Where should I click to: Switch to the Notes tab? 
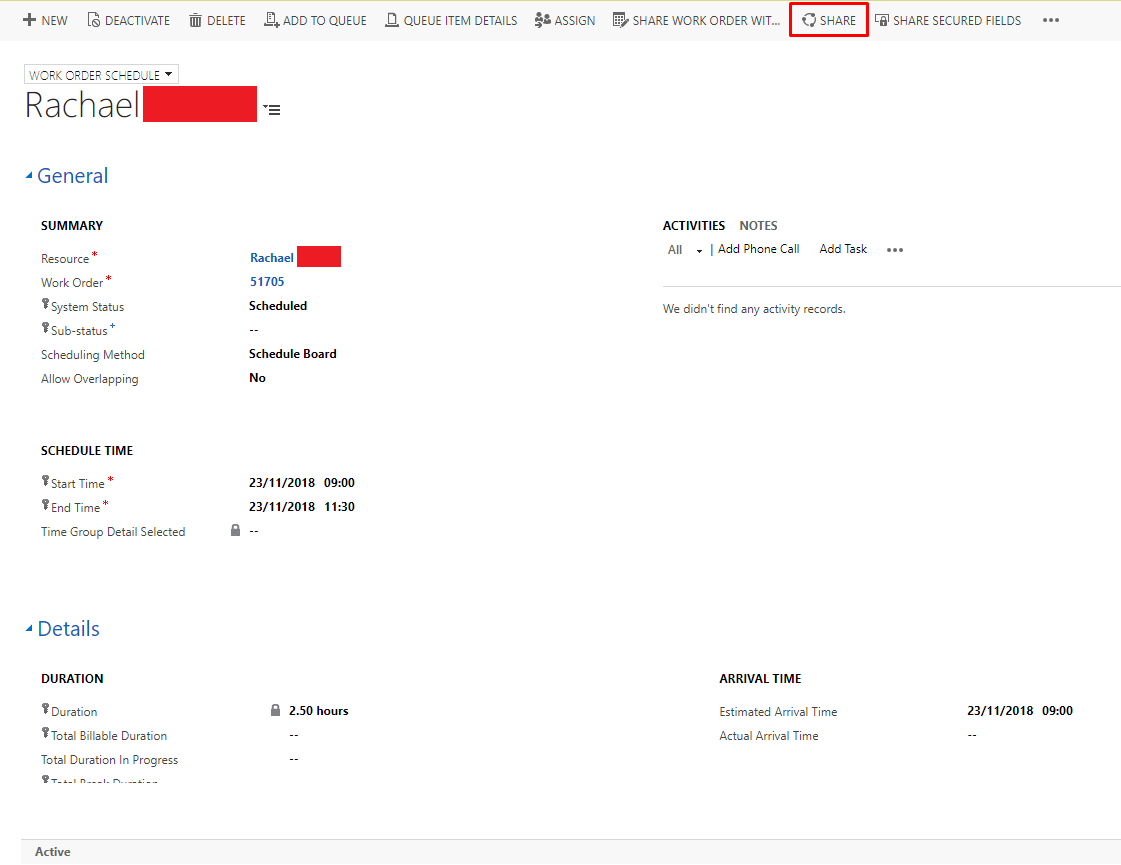(758, 226)
